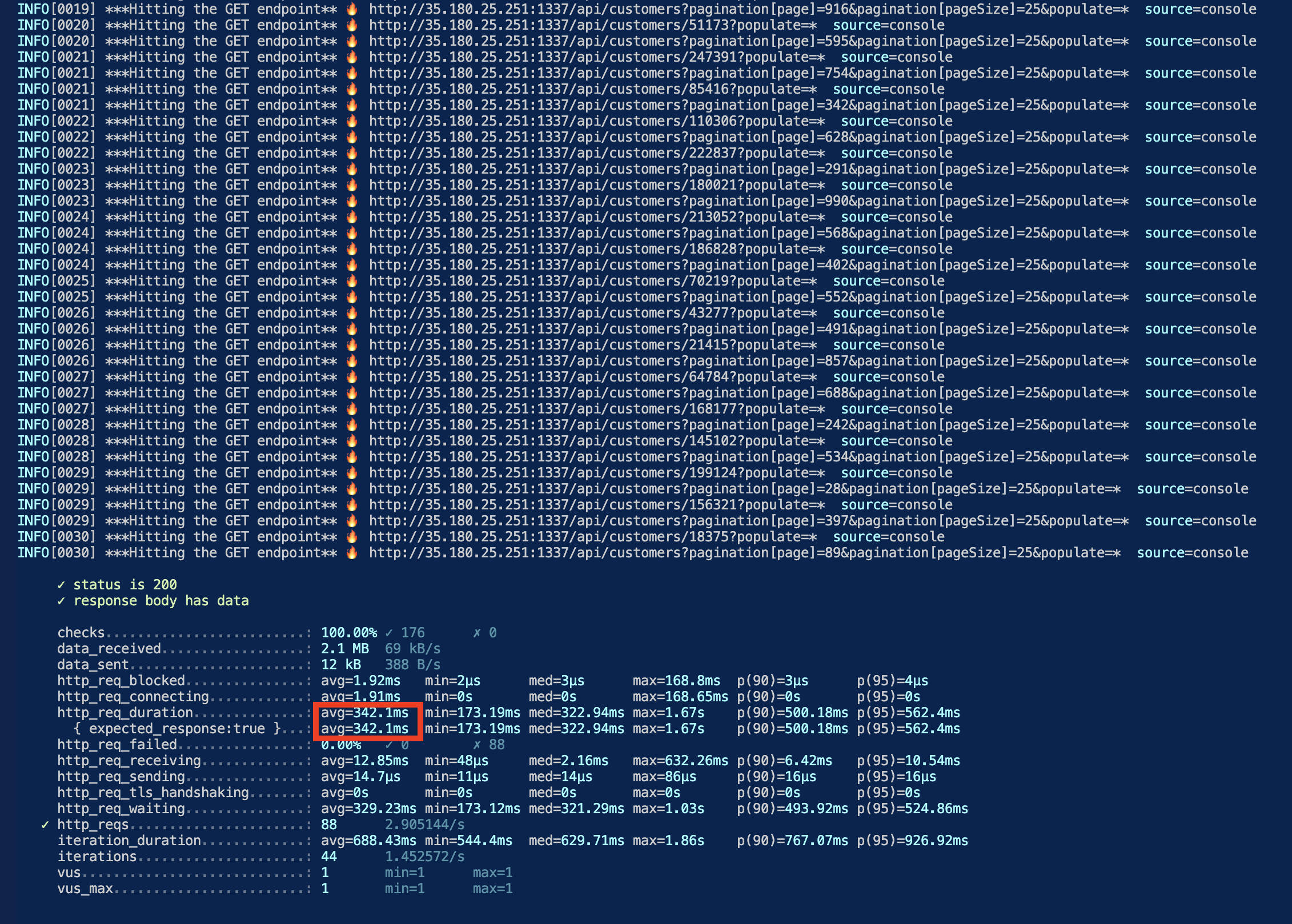Click the red-highlighted http_req_duration avg value
This screenshot has width=1292, height=924.
pos(364,713)
